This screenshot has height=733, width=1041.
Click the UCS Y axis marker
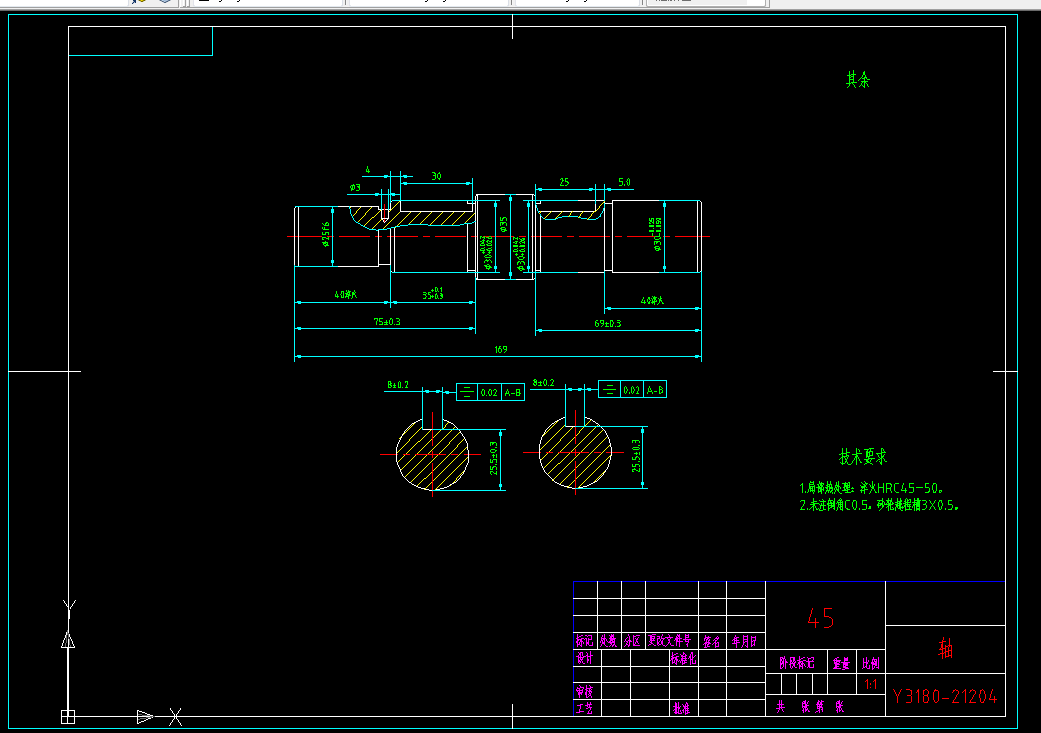69,608
